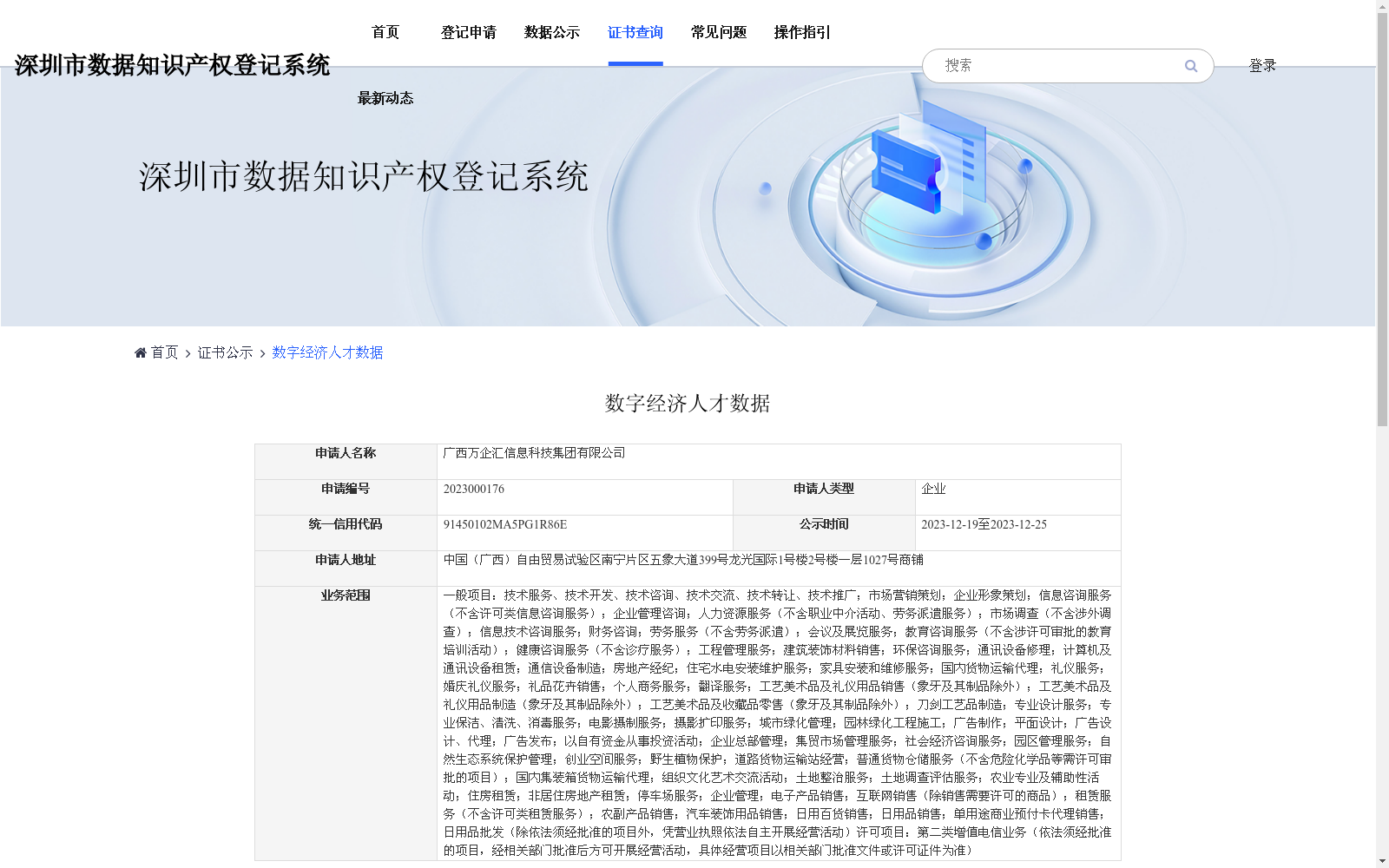Image resolution: width=1389 pixels, height=868 pixels.
Task: Click publicity period 2023-12-19至2023-12-25
Action: (x=984, y=524)
